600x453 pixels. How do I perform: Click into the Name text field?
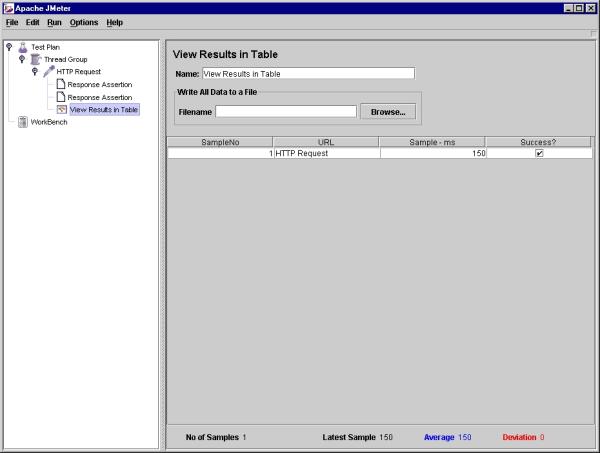pyautogui.click(x=308, y=73)
